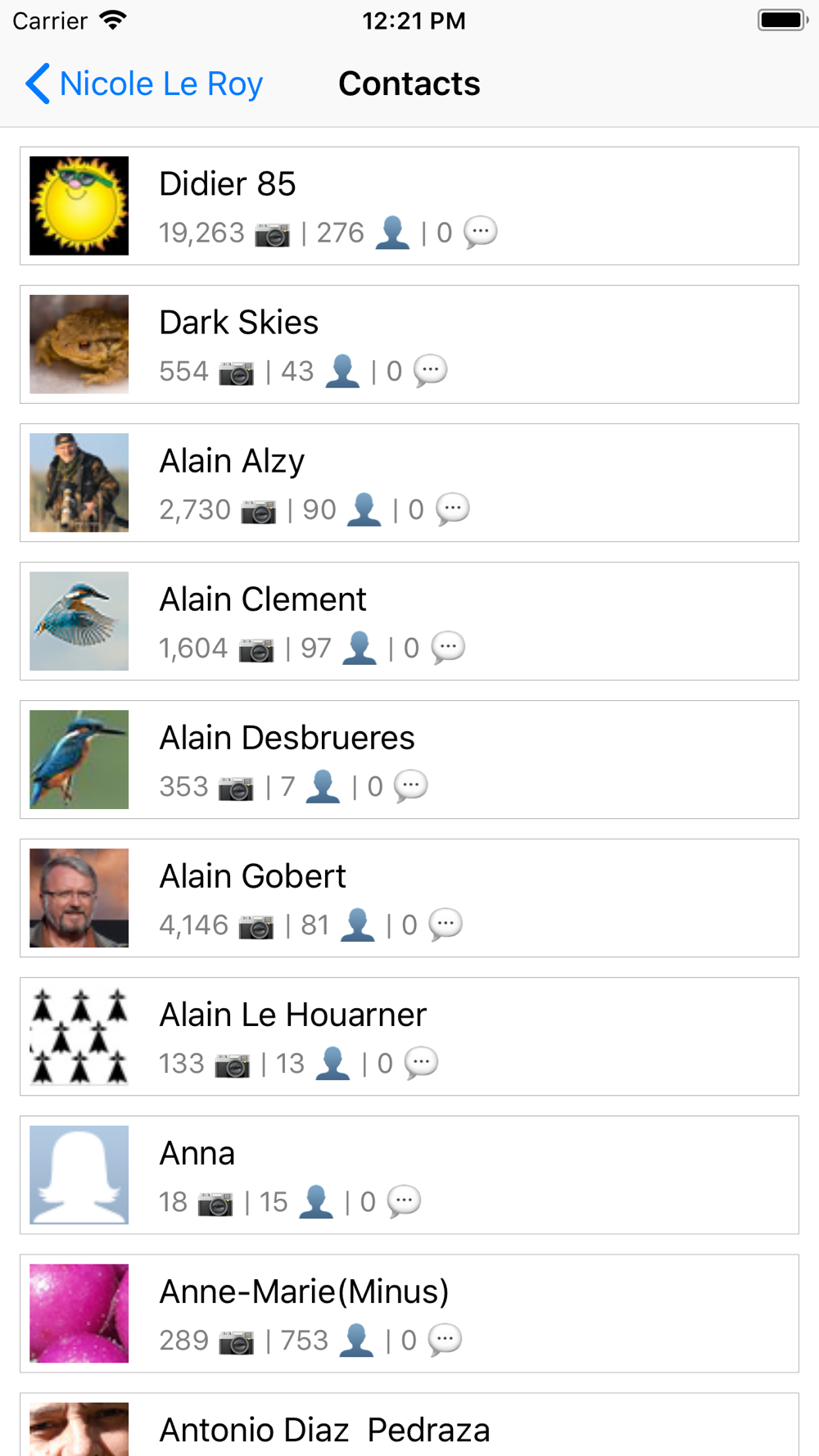Select the Alain Desbrueres contact name
This screenshot has height=1456, width=819.
pyautogui.click(x=287, y=738)
